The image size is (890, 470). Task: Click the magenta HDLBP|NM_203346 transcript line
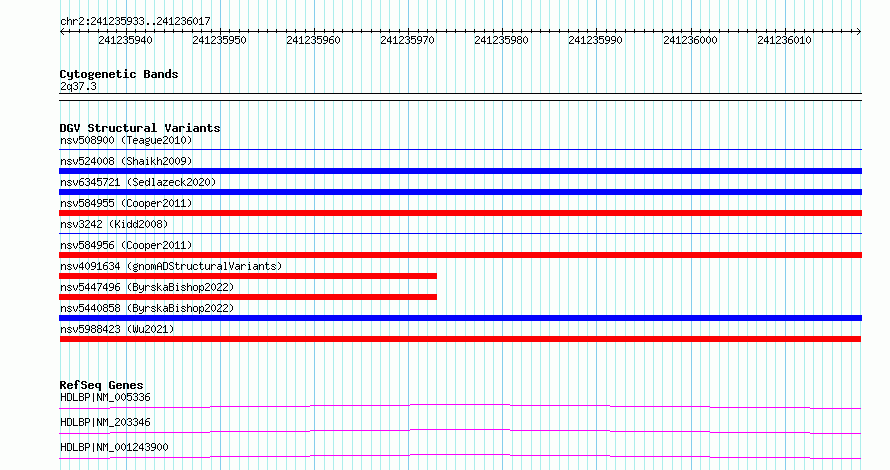[460, 431]
